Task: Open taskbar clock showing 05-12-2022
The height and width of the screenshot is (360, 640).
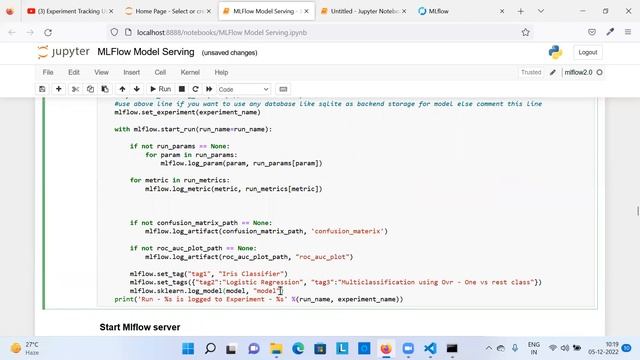Action: point(603,348)
